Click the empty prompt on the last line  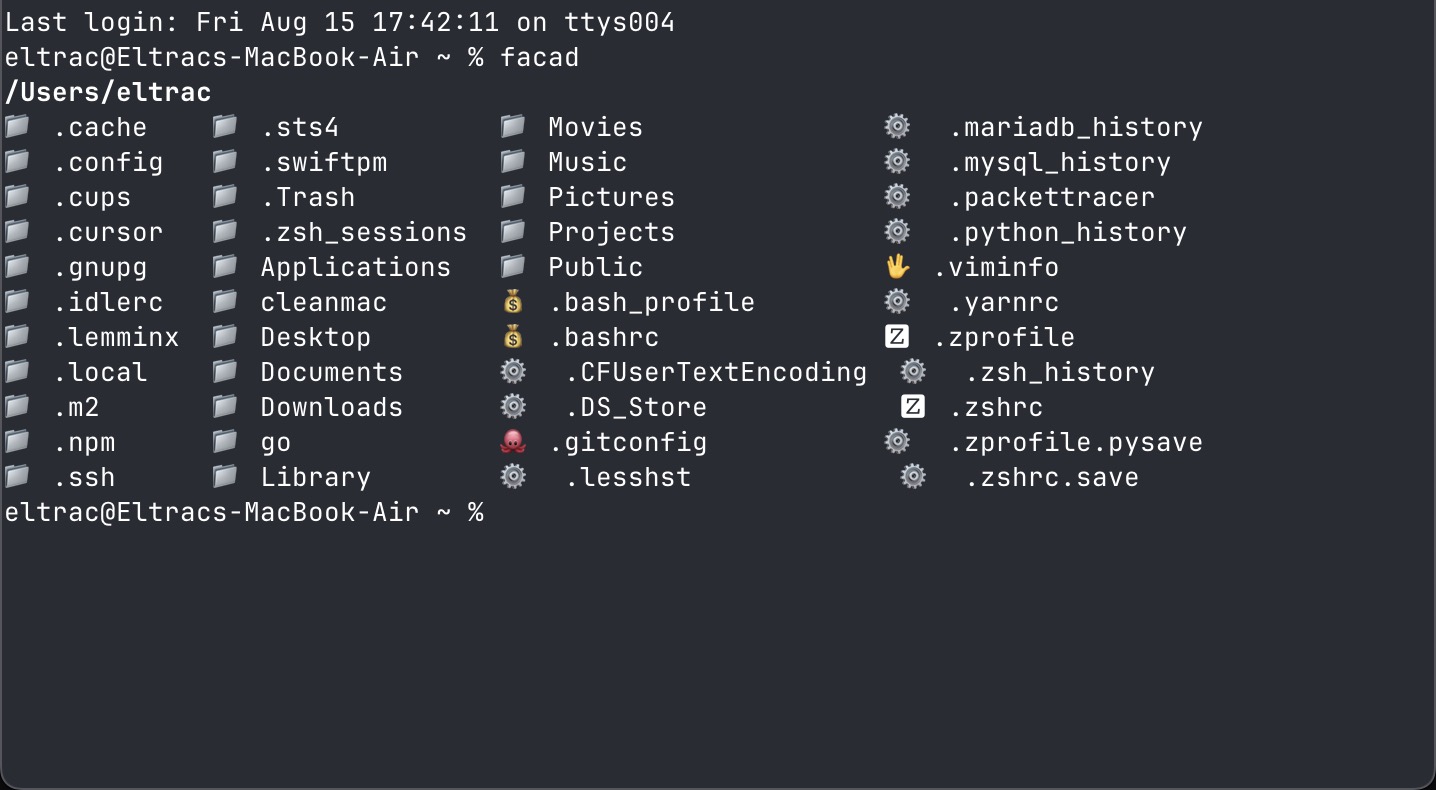(x=244, y=512)
